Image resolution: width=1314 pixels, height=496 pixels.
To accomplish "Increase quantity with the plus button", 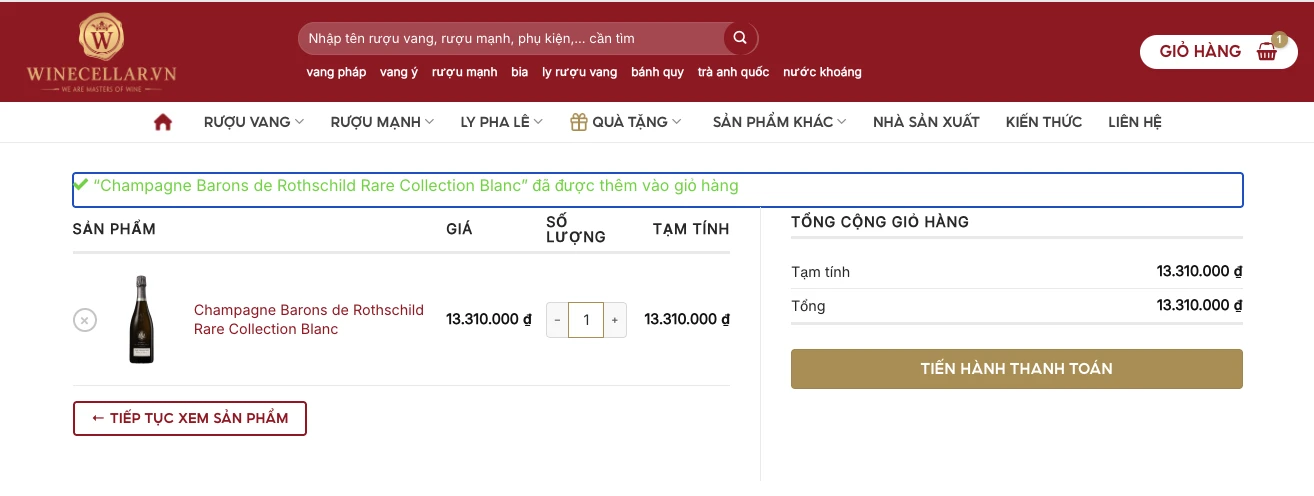I will (x=615, y=320).
